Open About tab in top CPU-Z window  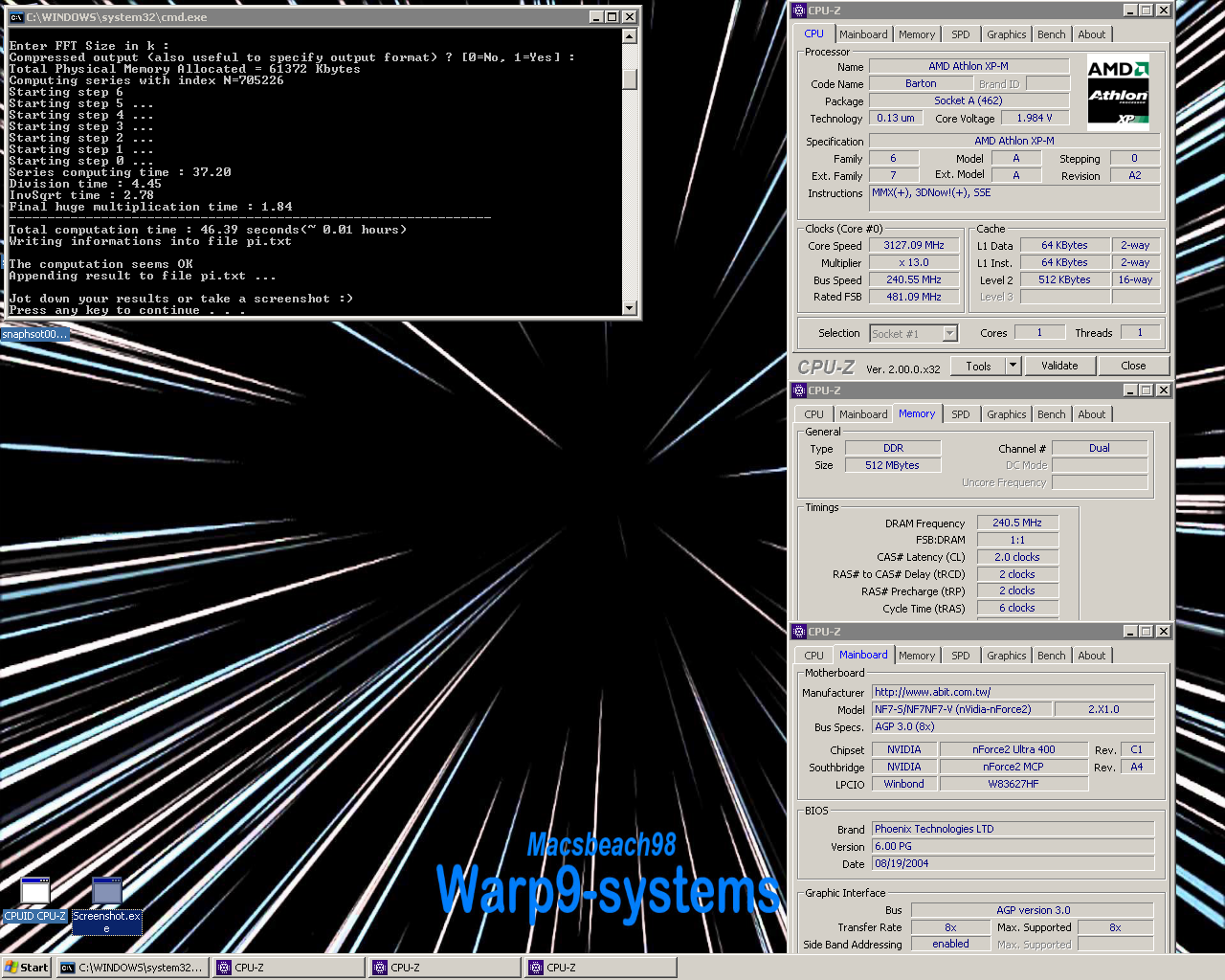coord(1092,34)
